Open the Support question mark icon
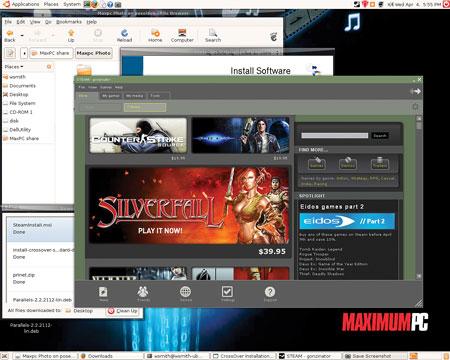Screen dimensions: 450x360 (x=270, y=293)
